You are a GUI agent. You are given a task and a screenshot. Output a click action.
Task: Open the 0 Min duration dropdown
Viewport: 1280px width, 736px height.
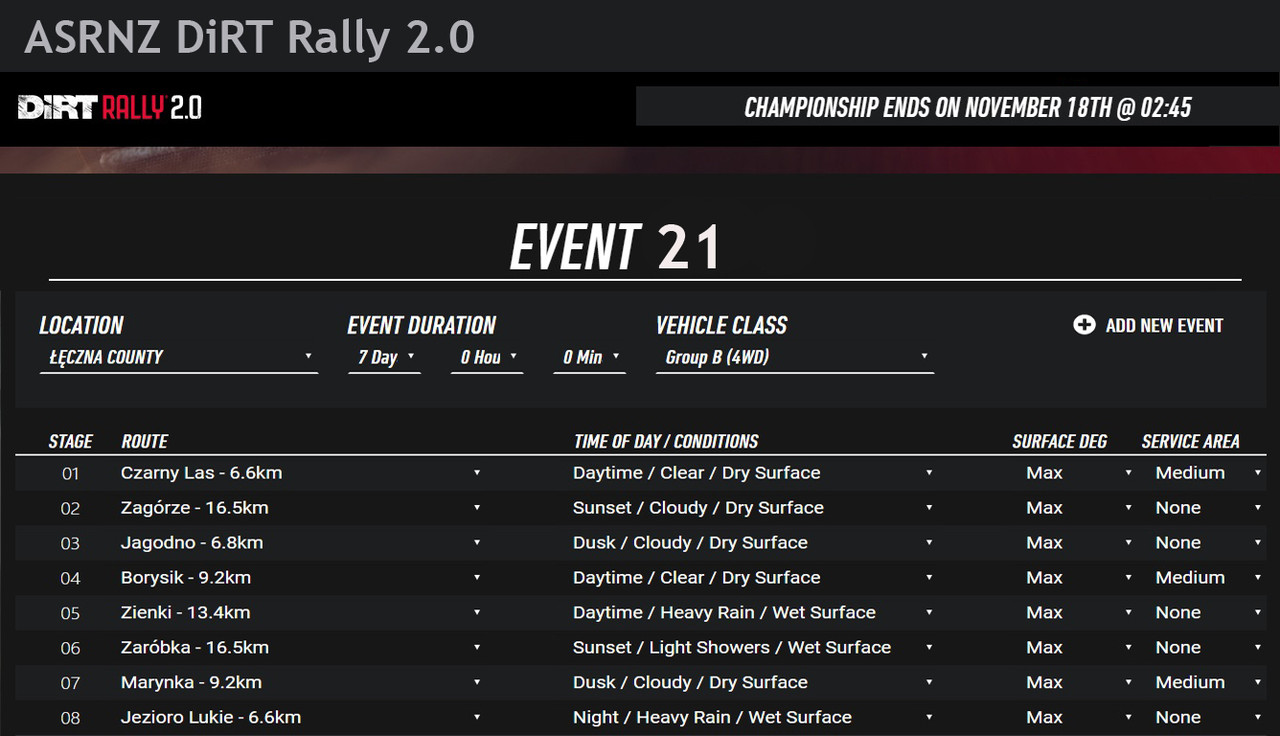tap(589, 358)
